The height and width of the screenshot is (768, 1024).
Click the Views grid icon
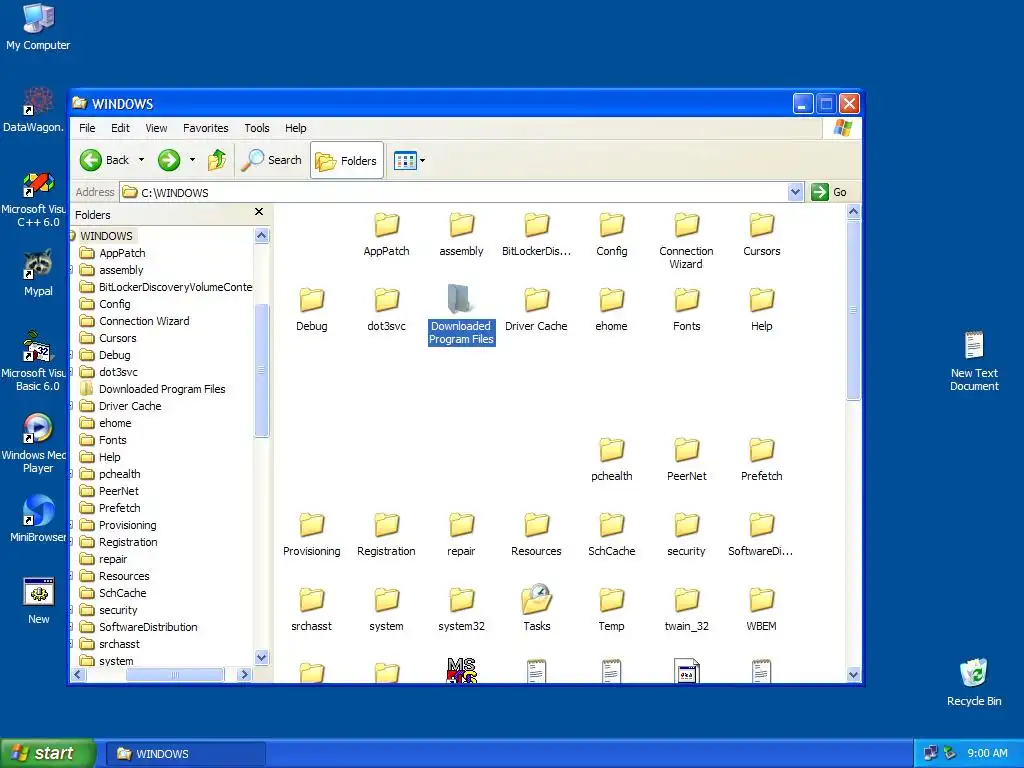(x=405, y=160)
